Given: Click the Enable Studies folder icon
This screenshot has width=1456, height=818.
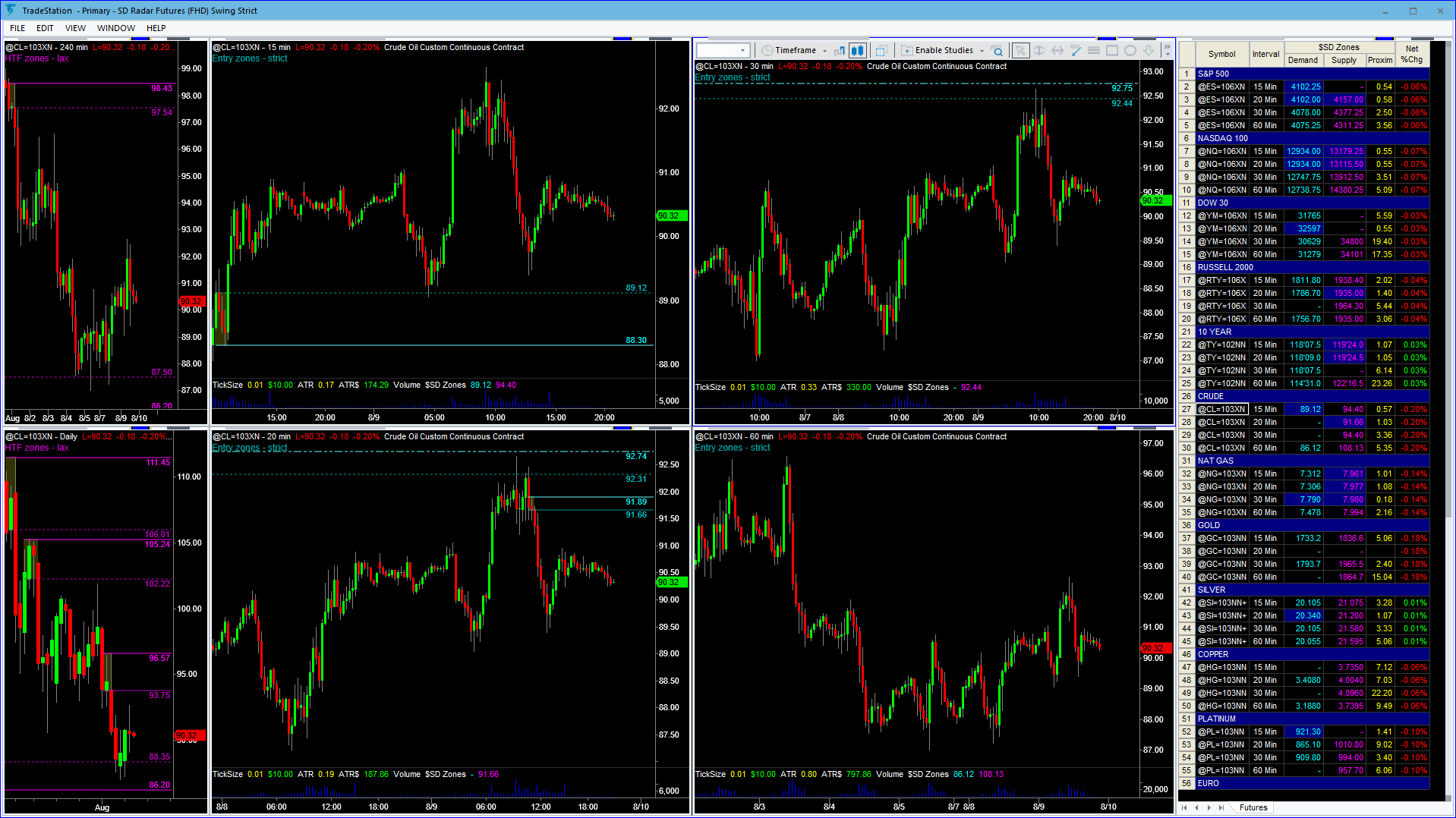Looking at the screenshot, I should tap(907, 50).
